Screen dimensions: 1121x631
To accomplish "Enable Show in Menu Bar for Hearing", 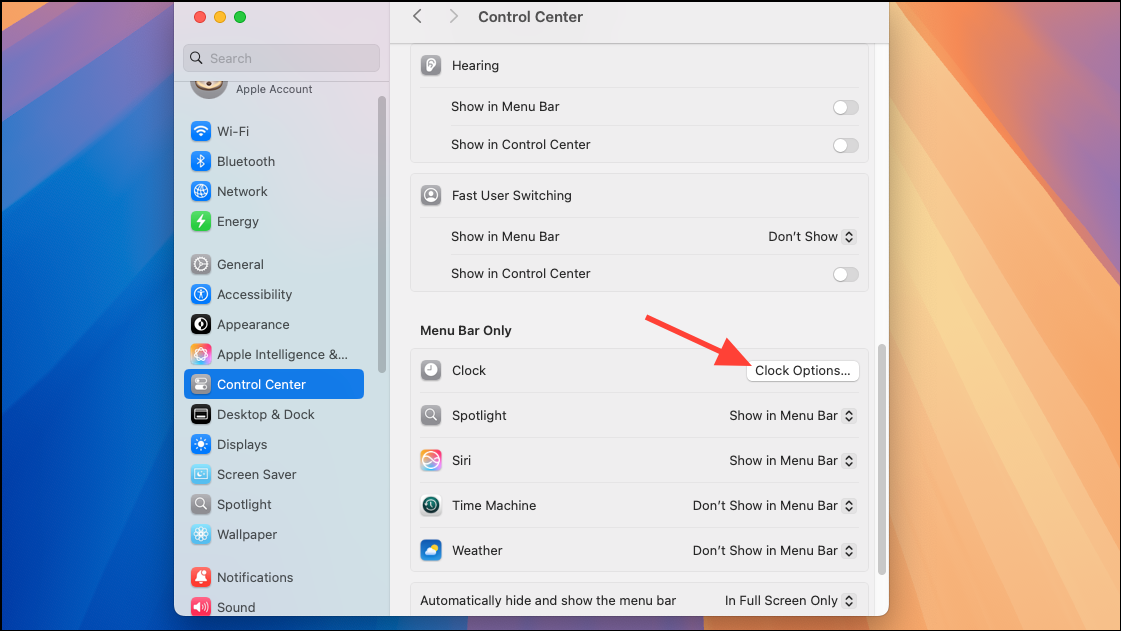I will coord(845,107).
